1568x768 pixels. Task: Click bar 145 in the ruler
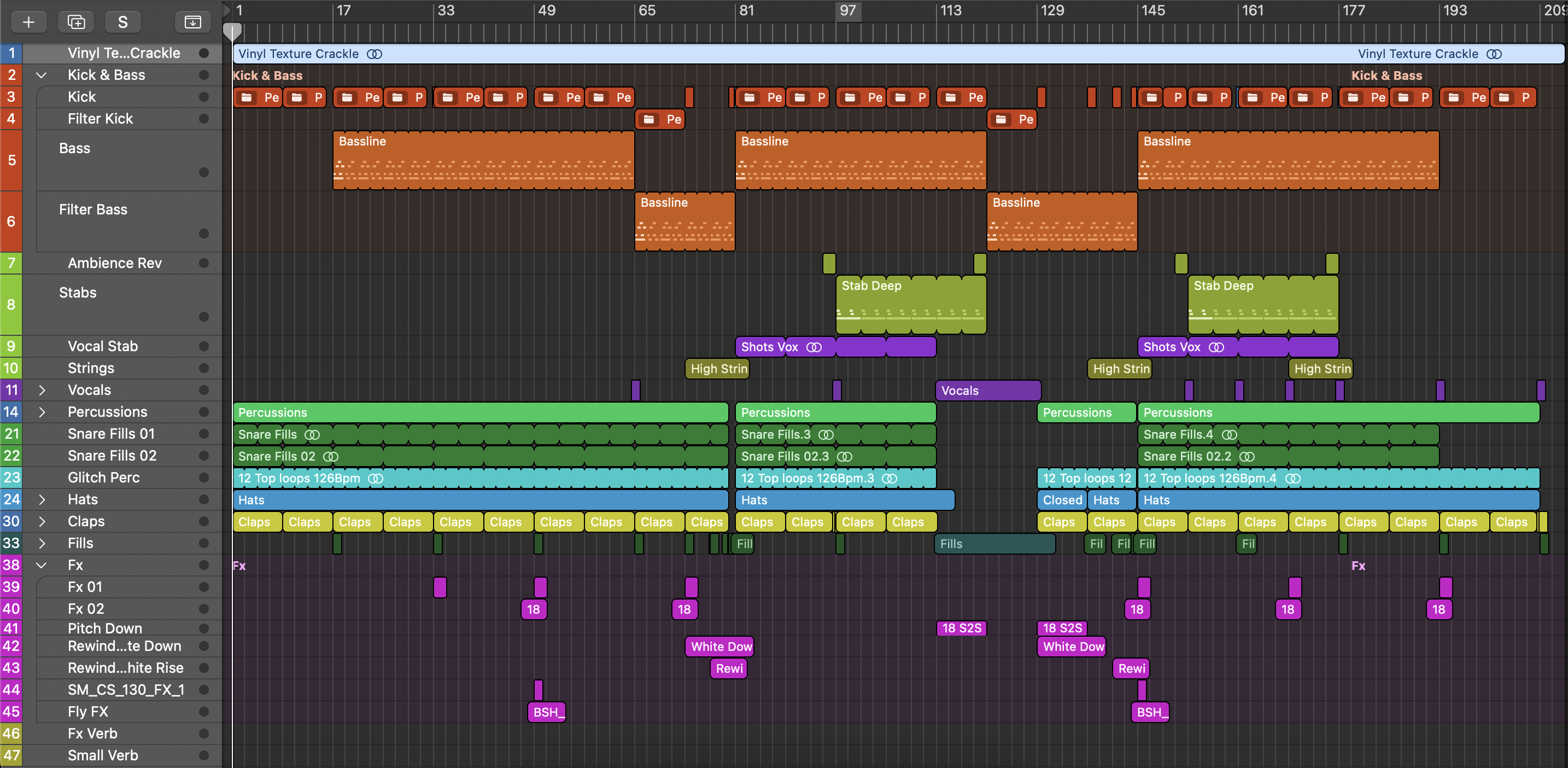pos(1153,10)
